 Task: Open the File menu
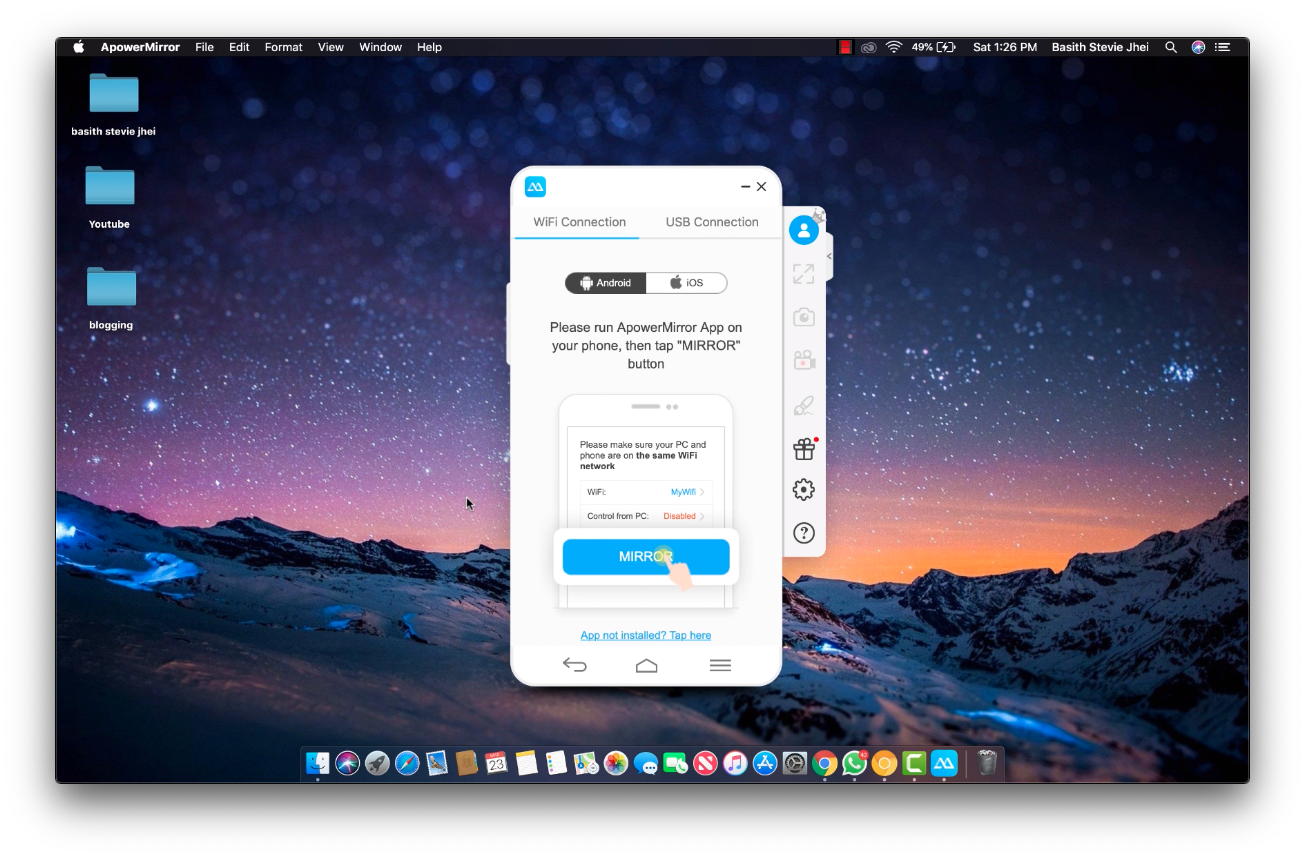[x=204, y=47]
